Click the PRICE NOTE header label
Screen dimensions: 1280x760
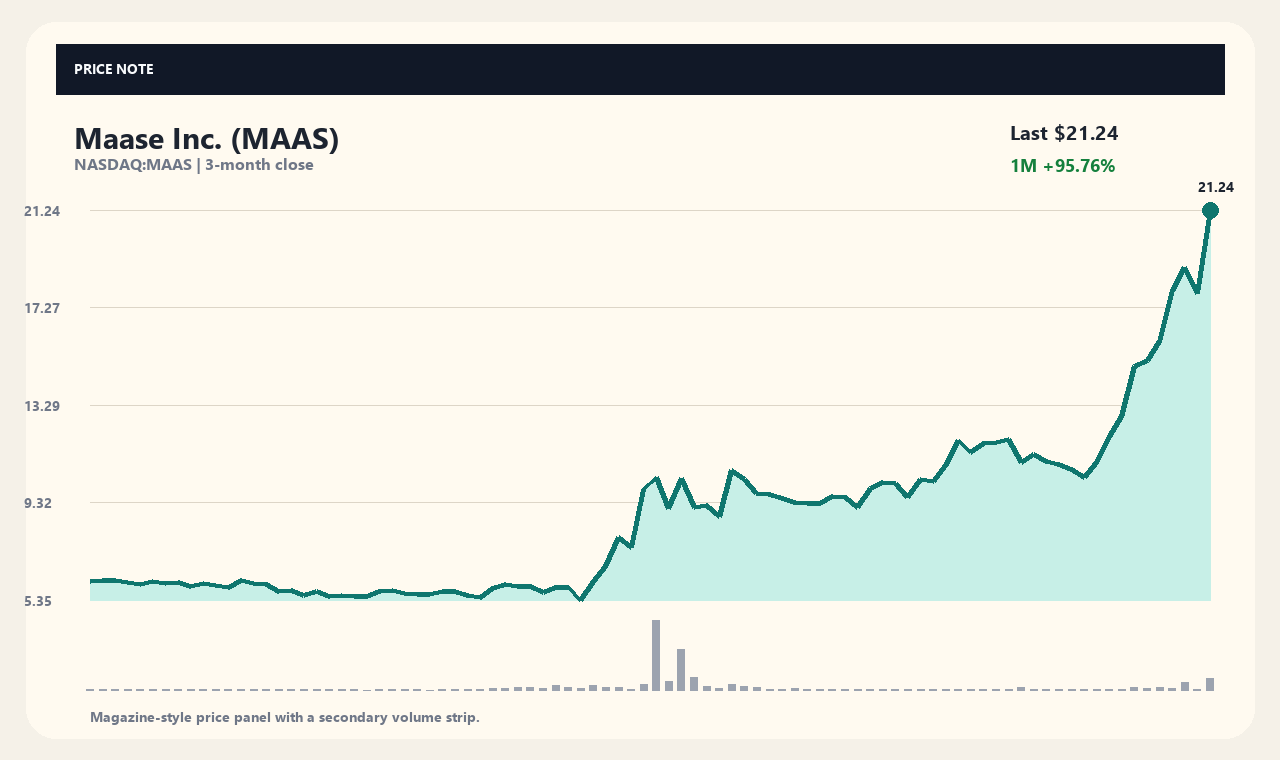coord(113,69)
